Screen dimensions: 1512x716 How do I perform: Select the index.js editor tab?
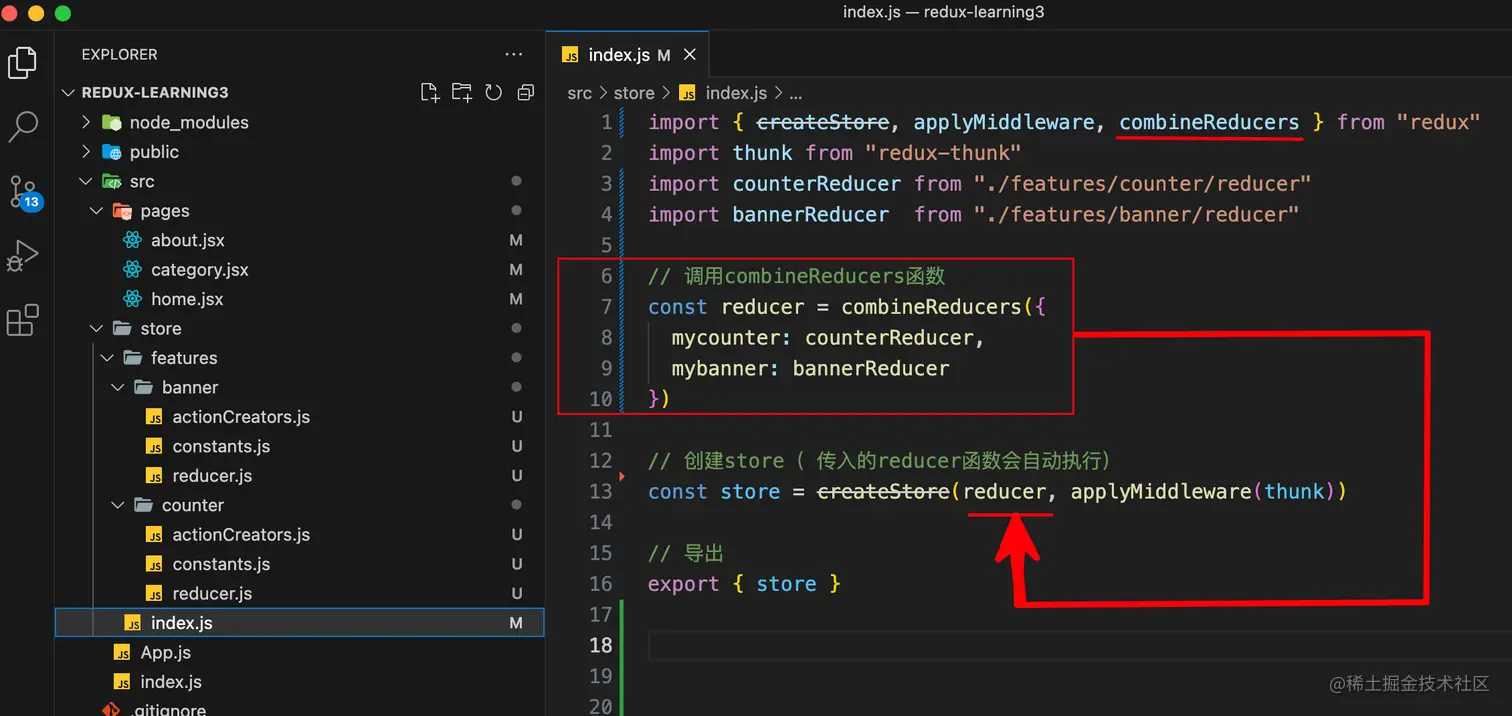click(x=628, y=55)
